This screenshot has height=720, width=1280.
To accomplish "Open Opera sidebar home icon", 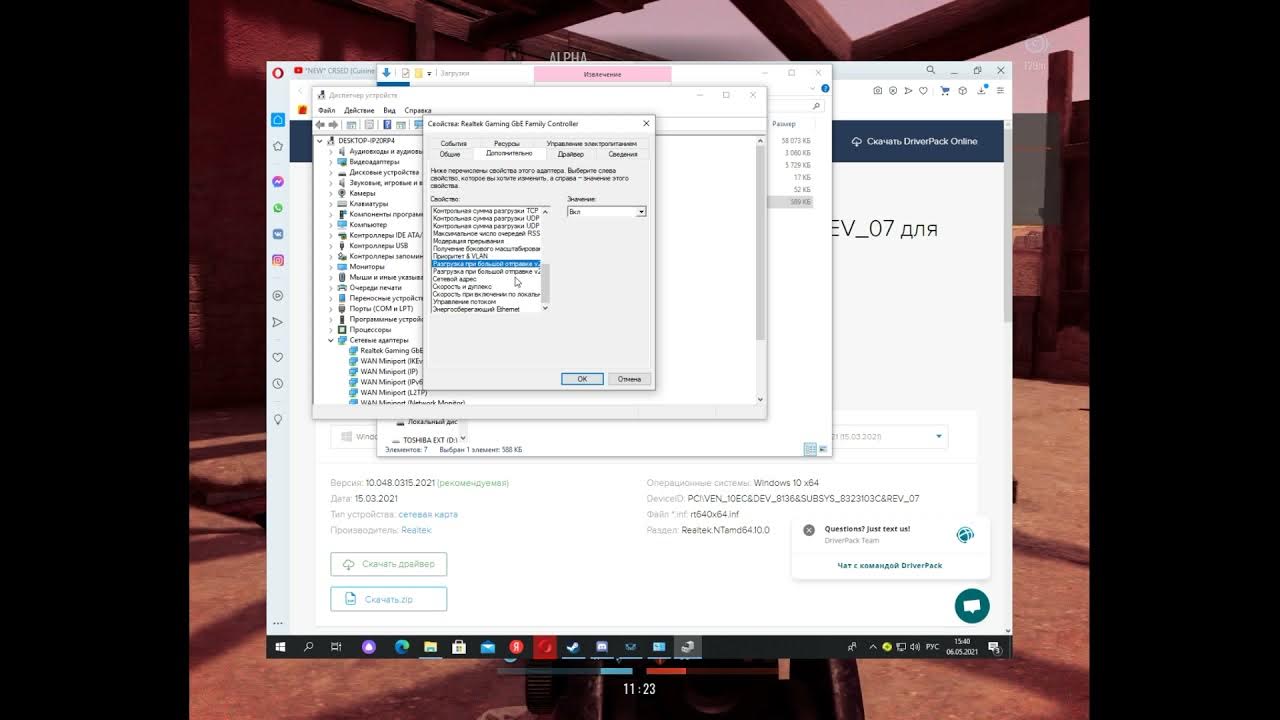I will click(x=278, y=120).
